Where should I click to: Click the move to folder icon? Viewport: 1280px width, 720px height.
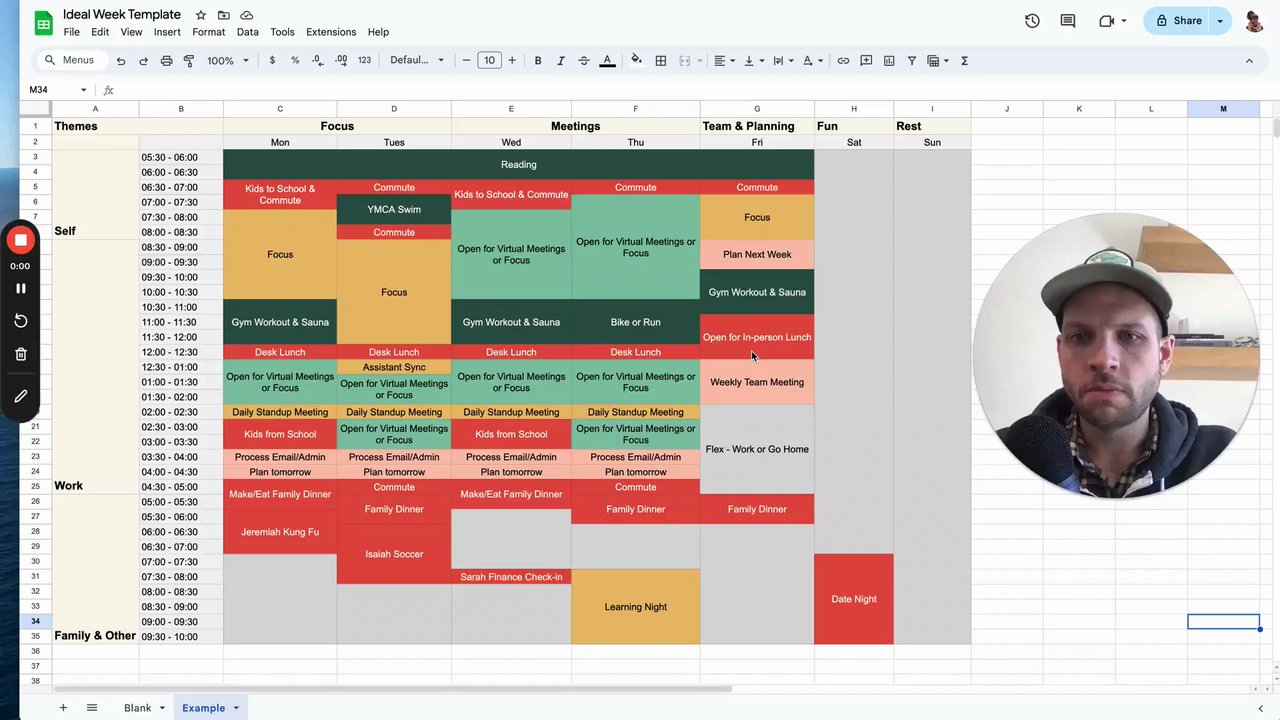[x=224, y=15]
